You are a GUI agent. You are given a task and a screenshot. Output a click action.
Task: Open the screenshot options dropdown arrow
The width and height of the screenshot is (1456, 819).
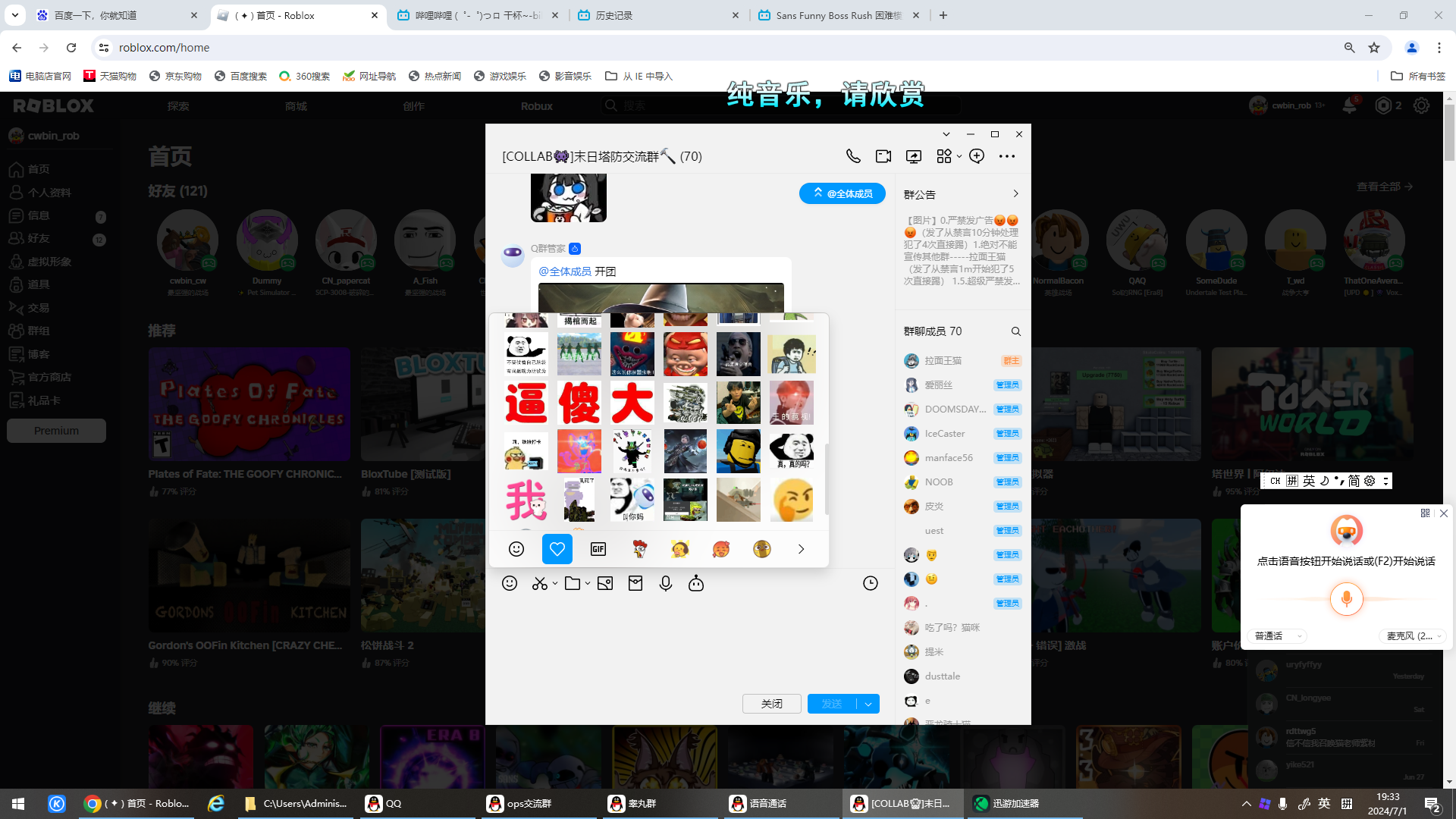coord(555,583)
